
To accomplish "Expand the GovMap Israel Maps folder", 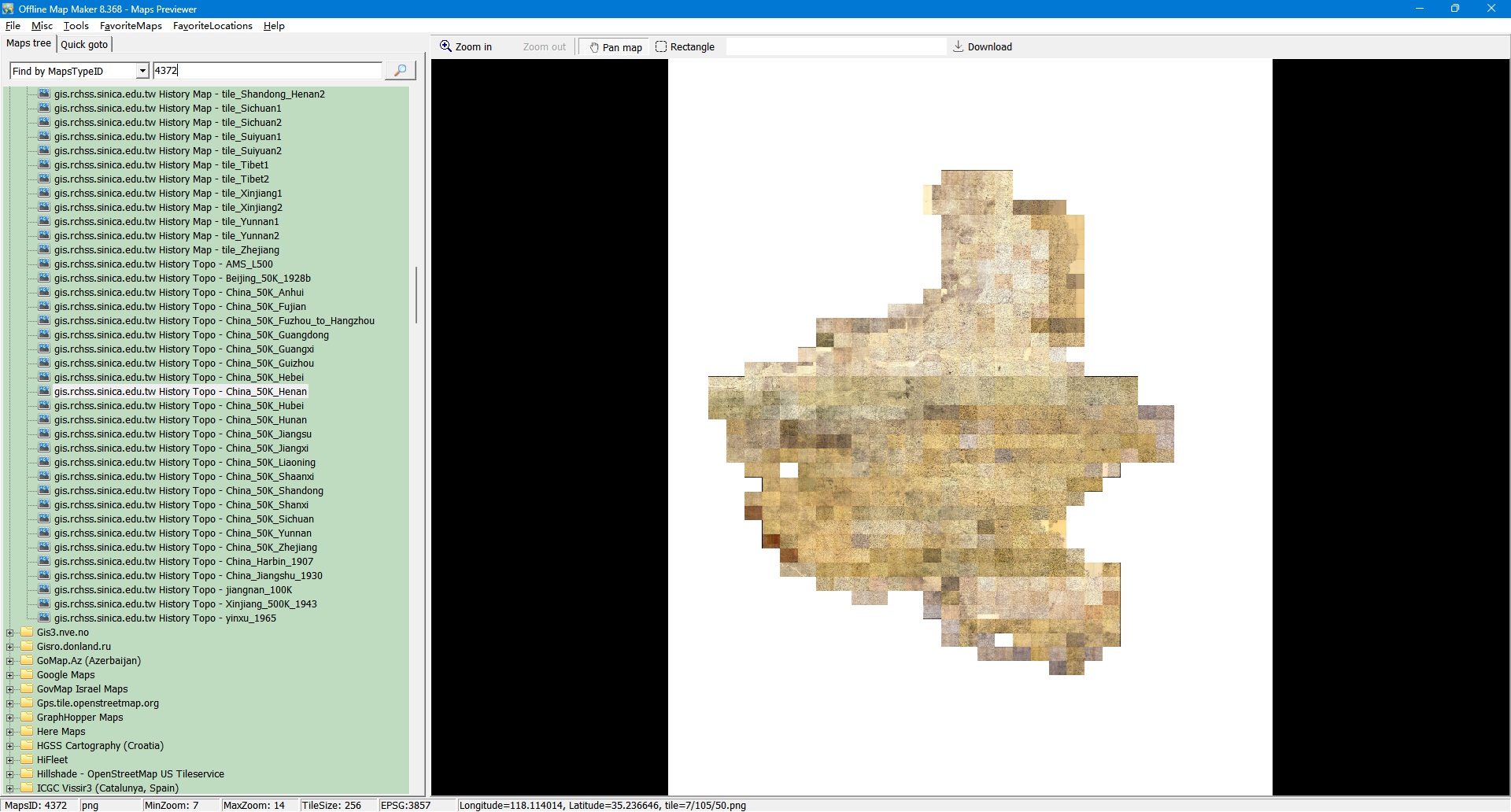I will (10, 689).
